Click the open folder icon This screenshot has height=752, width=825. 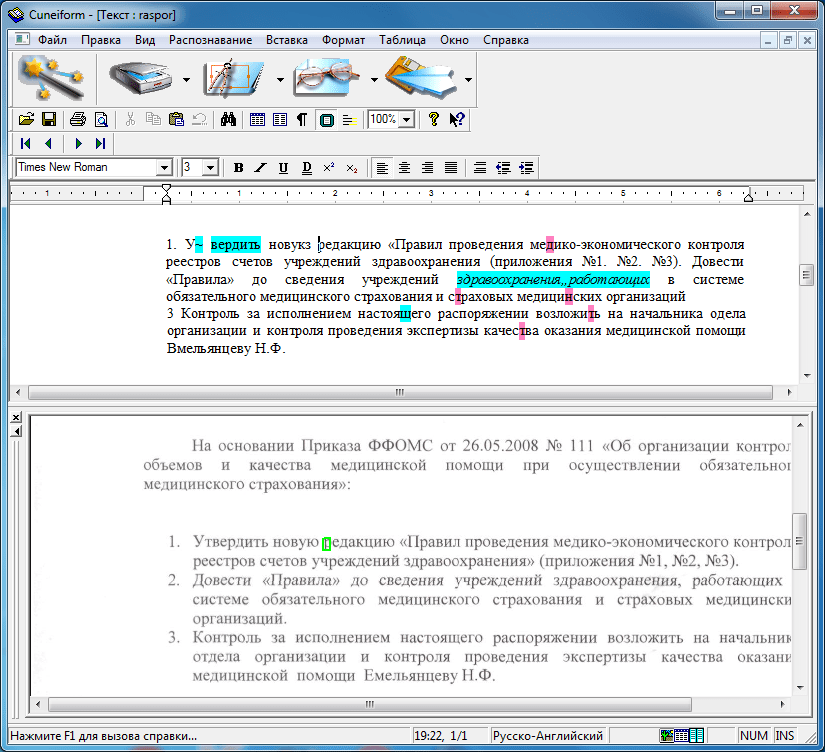26,120
